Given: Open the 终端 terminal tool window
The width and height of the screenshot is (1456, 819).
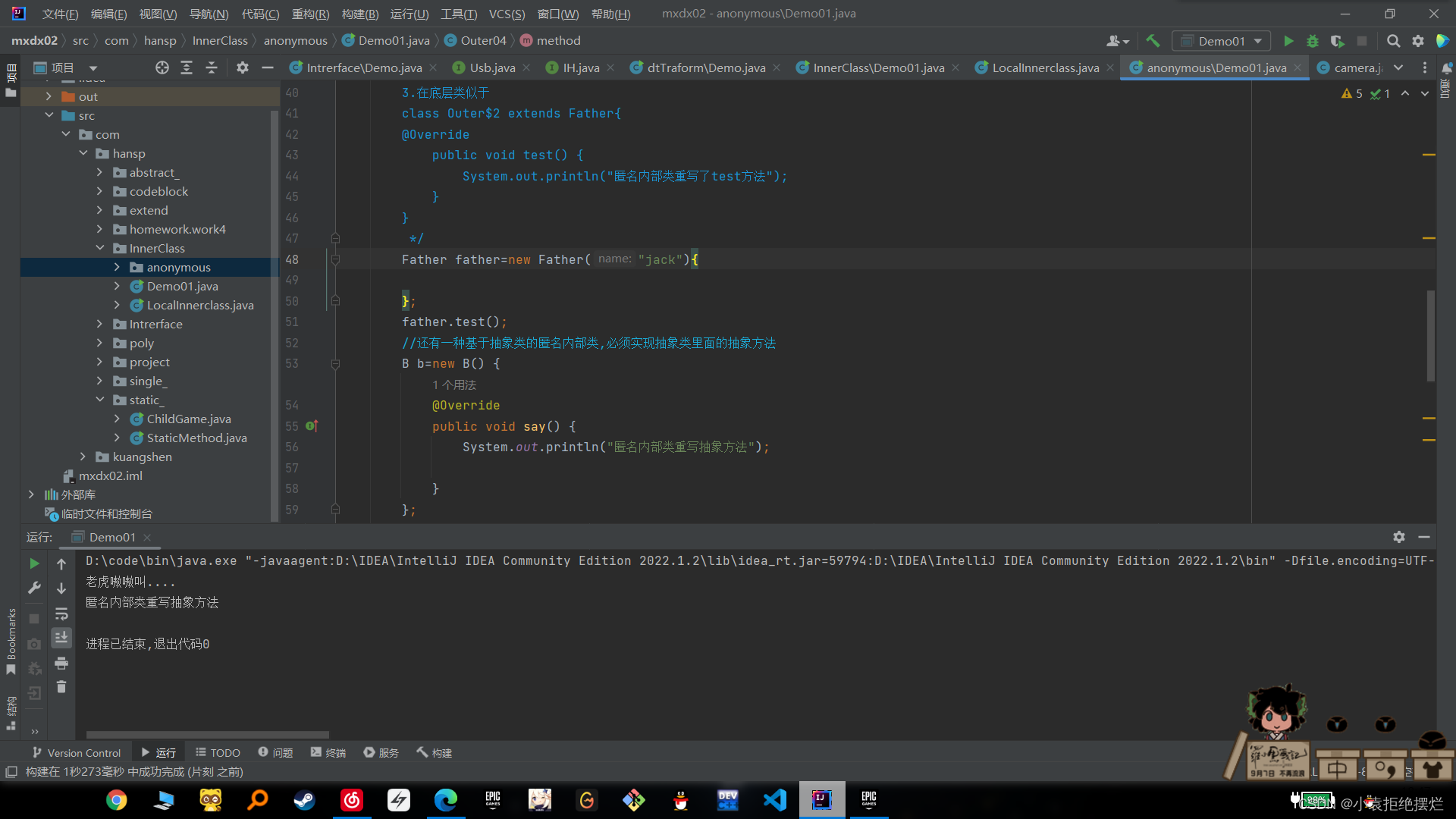Looking at the screenshot, I should tap(328, 753).
